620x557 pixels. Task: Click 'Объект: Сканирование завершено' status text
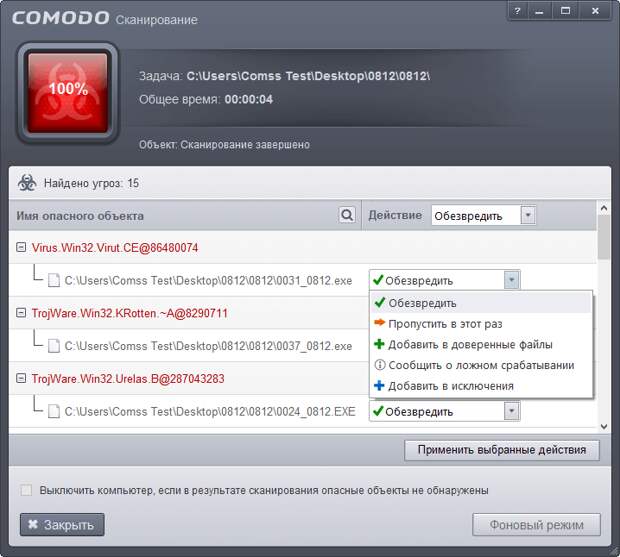click(224, 145)
